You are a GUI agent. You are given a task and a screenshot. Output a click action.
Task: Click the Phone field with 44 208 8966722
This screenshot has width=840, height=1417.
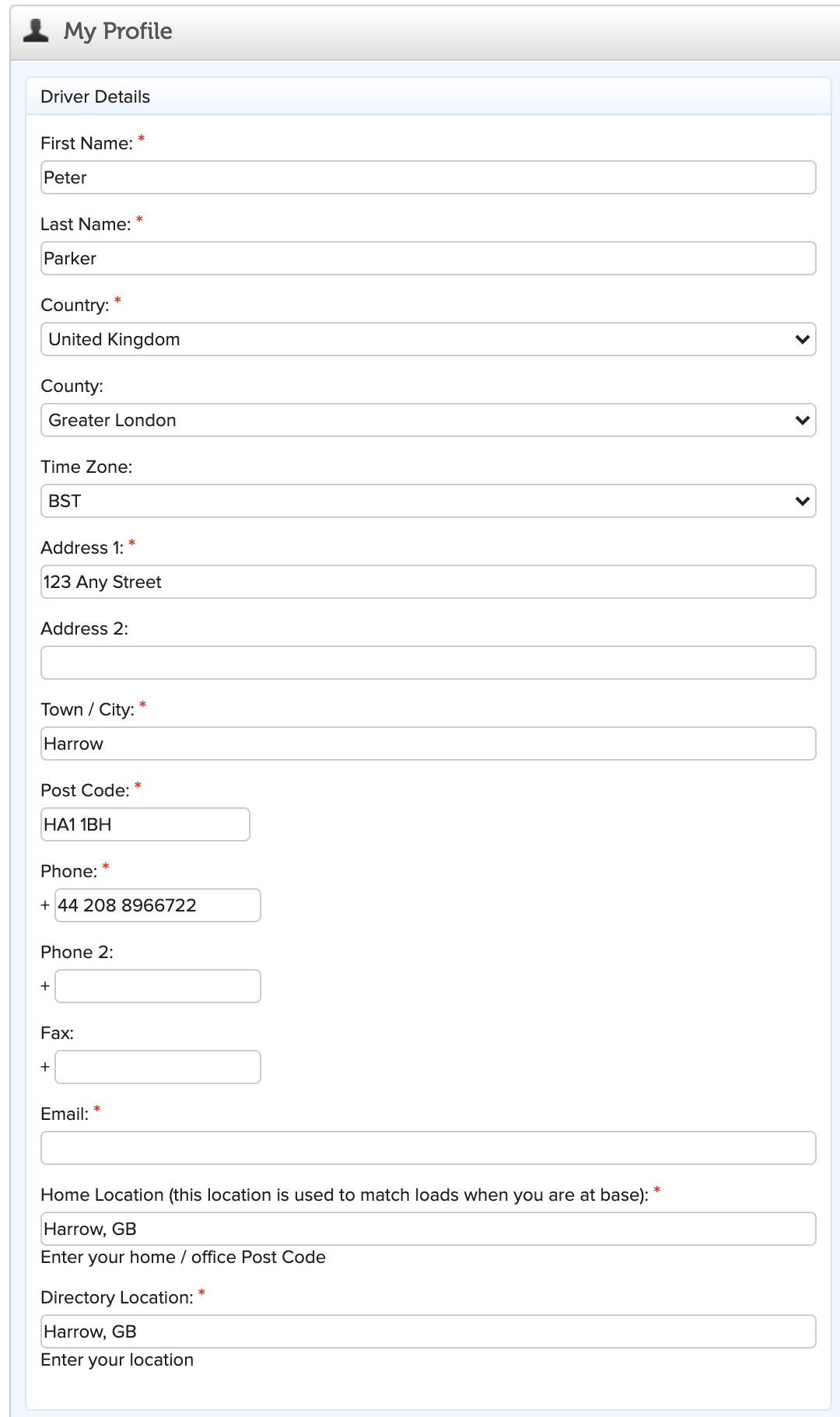point(158,905)
